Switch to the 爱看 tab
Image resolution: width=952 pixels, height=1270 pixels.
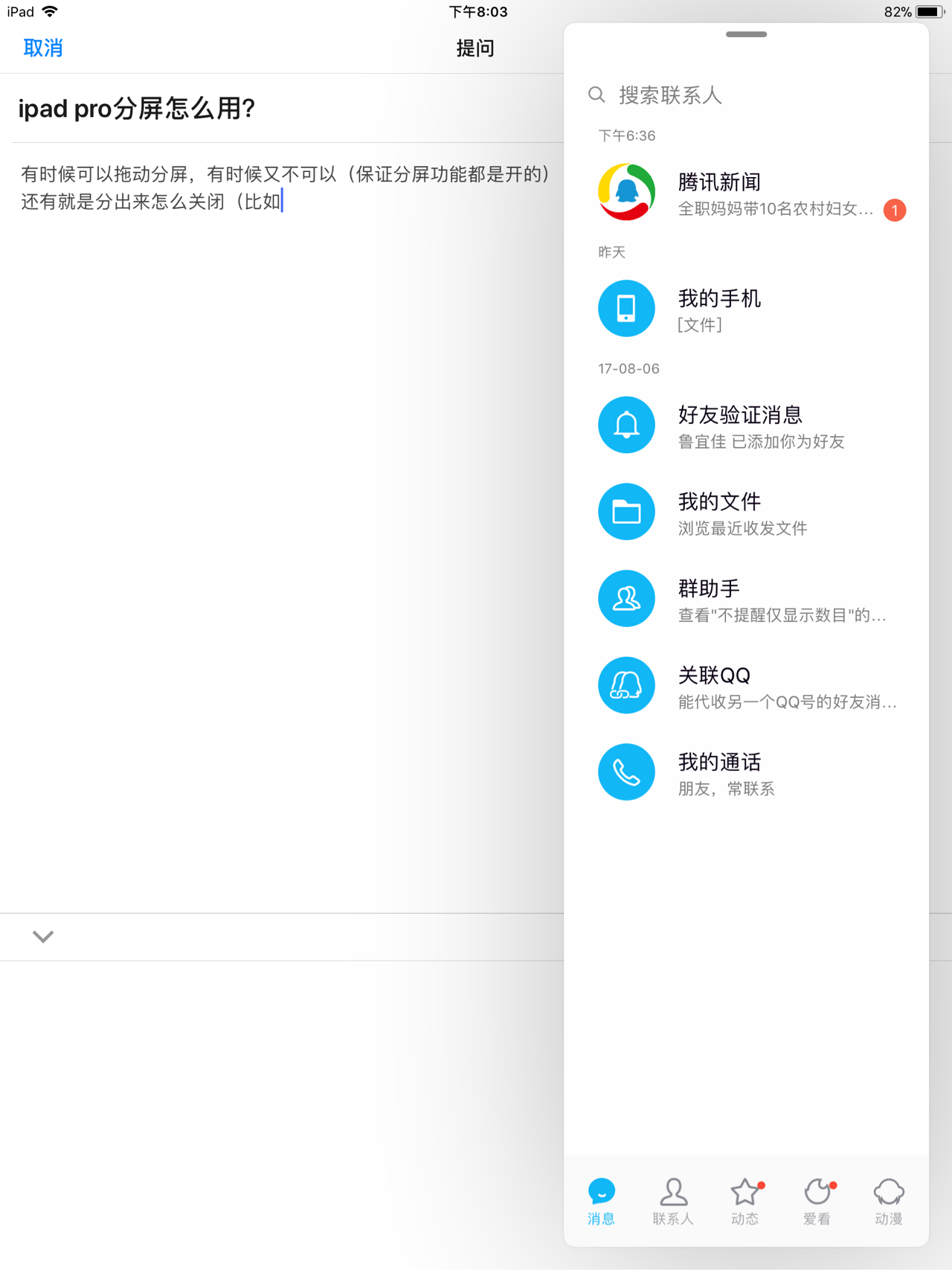pos(817,1201)
